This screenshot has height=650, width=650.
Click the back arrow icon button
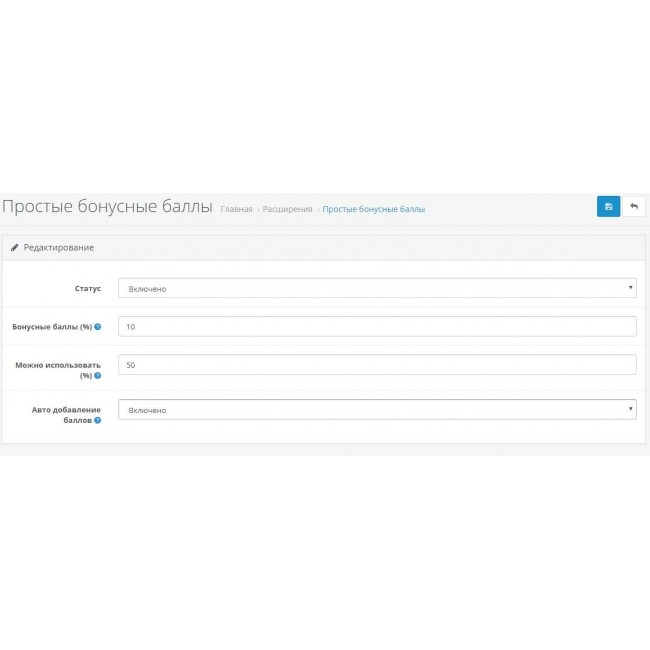tap(634, 206)
